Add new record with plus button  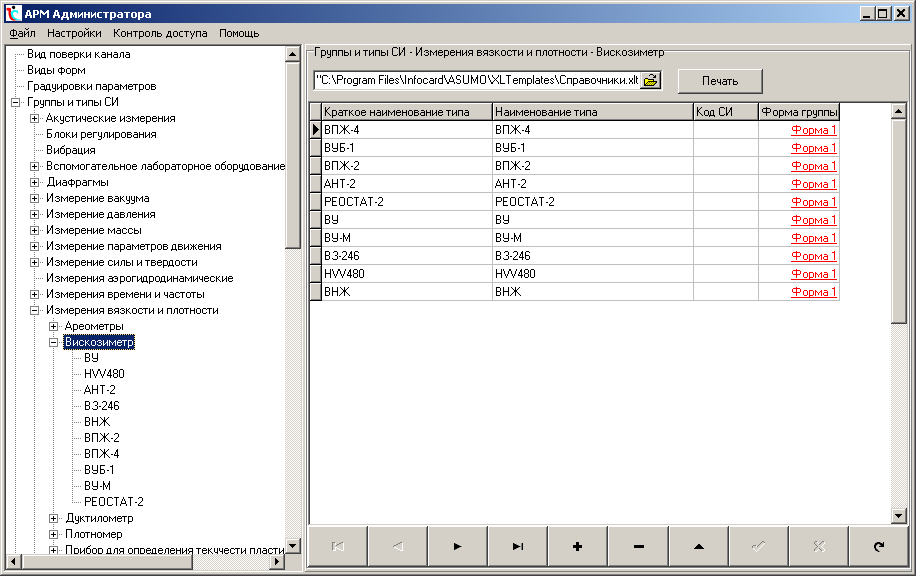[578, 546]
